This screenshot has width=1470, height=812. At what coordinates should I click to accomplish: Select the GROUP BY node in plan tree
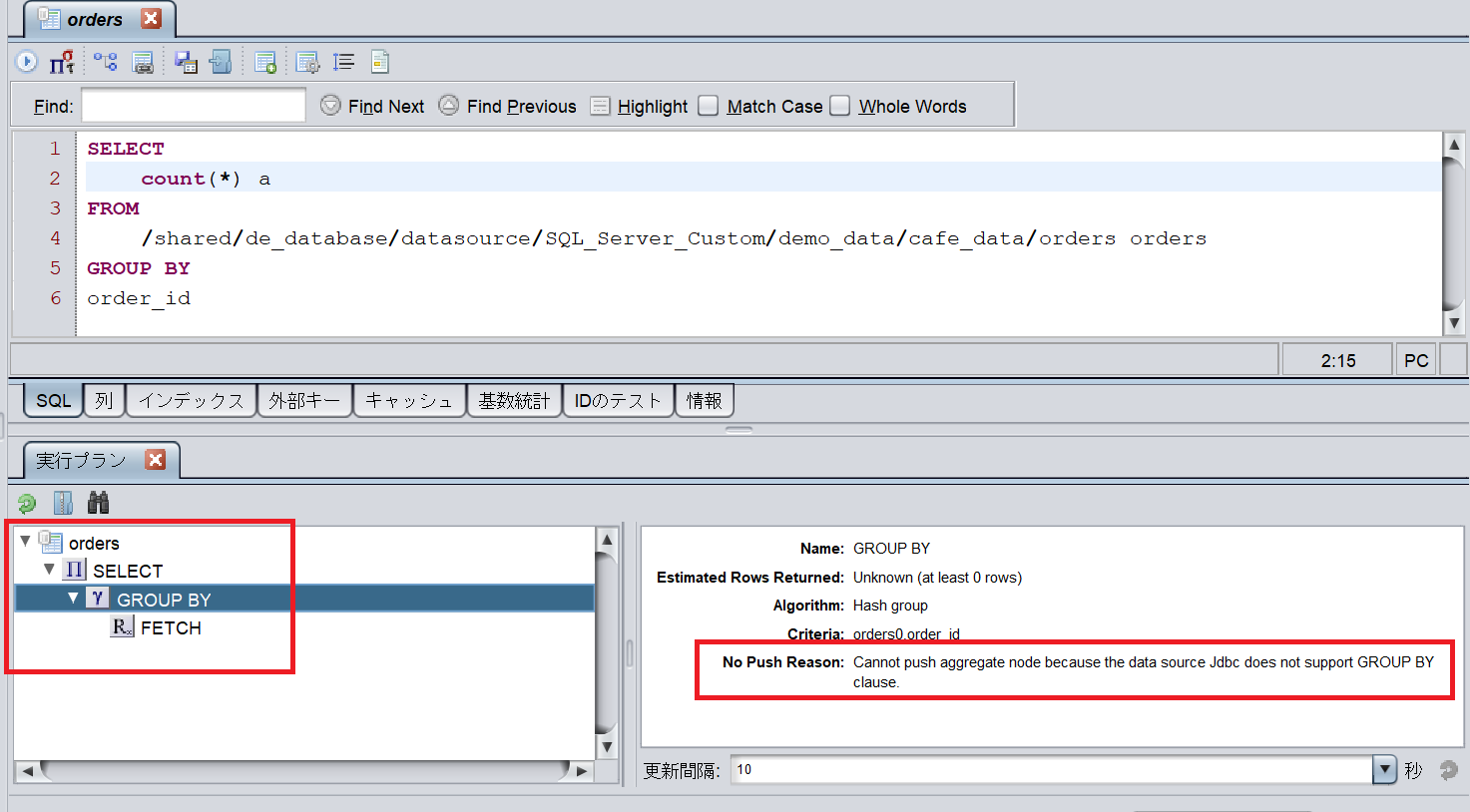[304, 599]
